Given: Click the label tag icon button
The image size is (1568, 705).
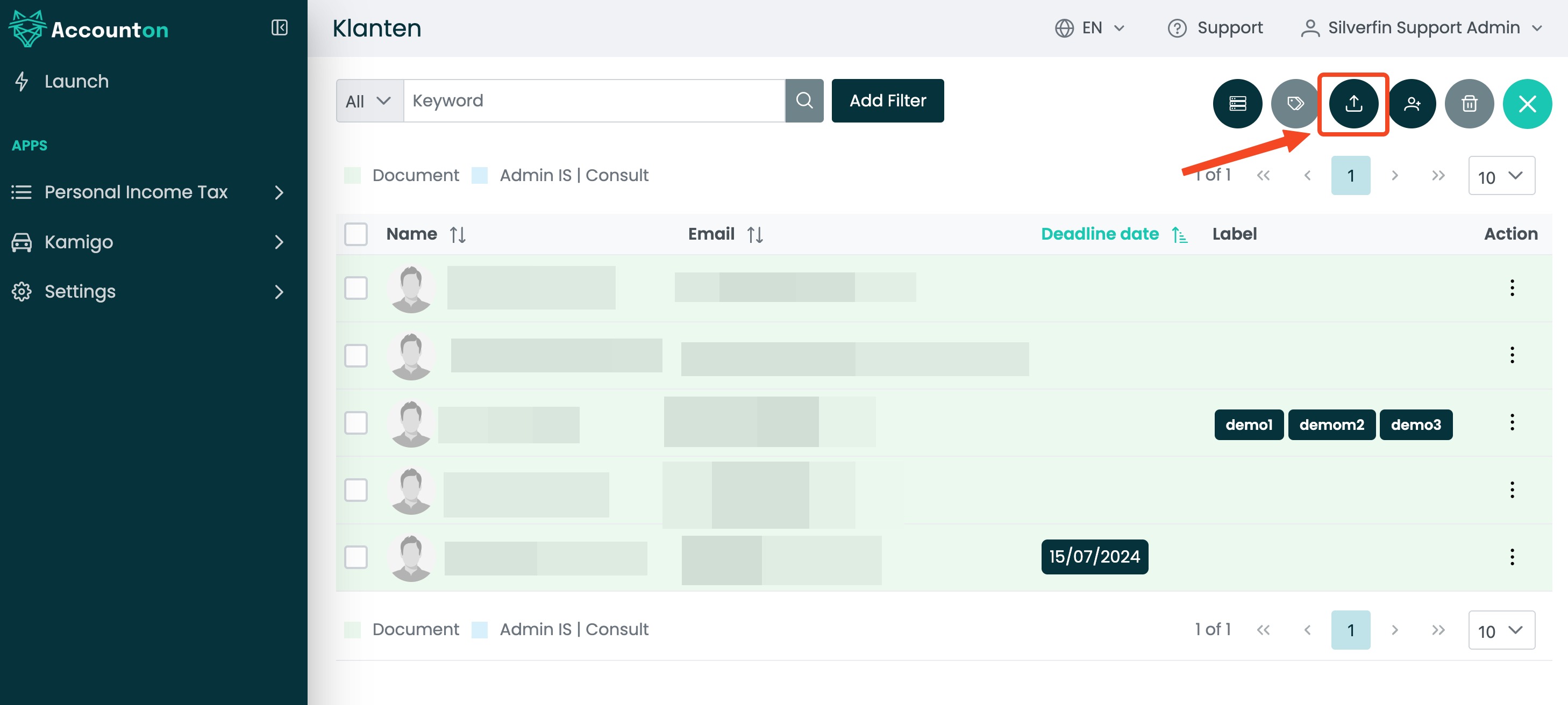Looking at the screenshot, I should (1295, 104).
